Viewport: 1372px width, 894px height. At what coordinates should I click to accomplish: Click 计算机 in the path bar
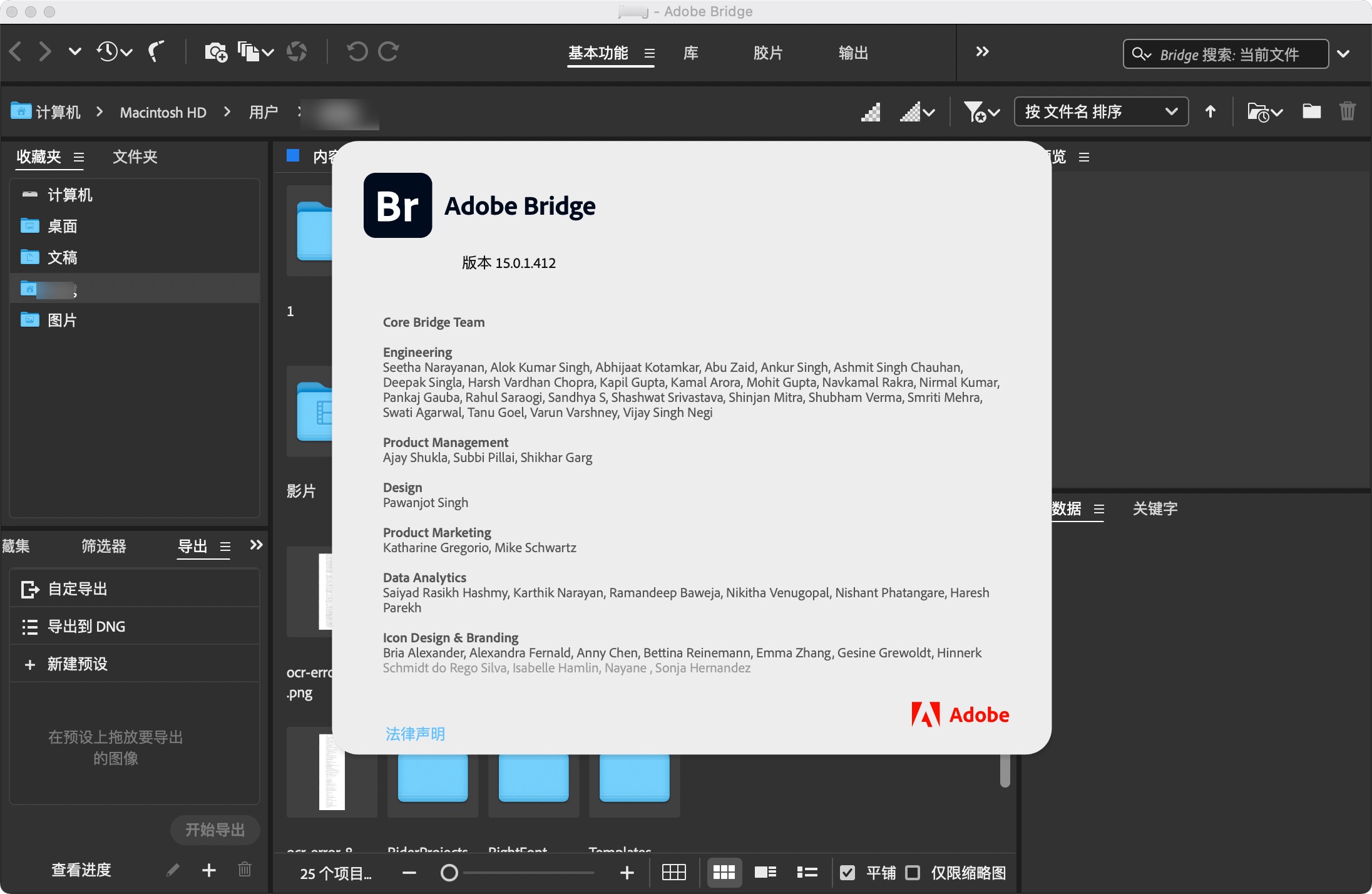pos(58,112)
